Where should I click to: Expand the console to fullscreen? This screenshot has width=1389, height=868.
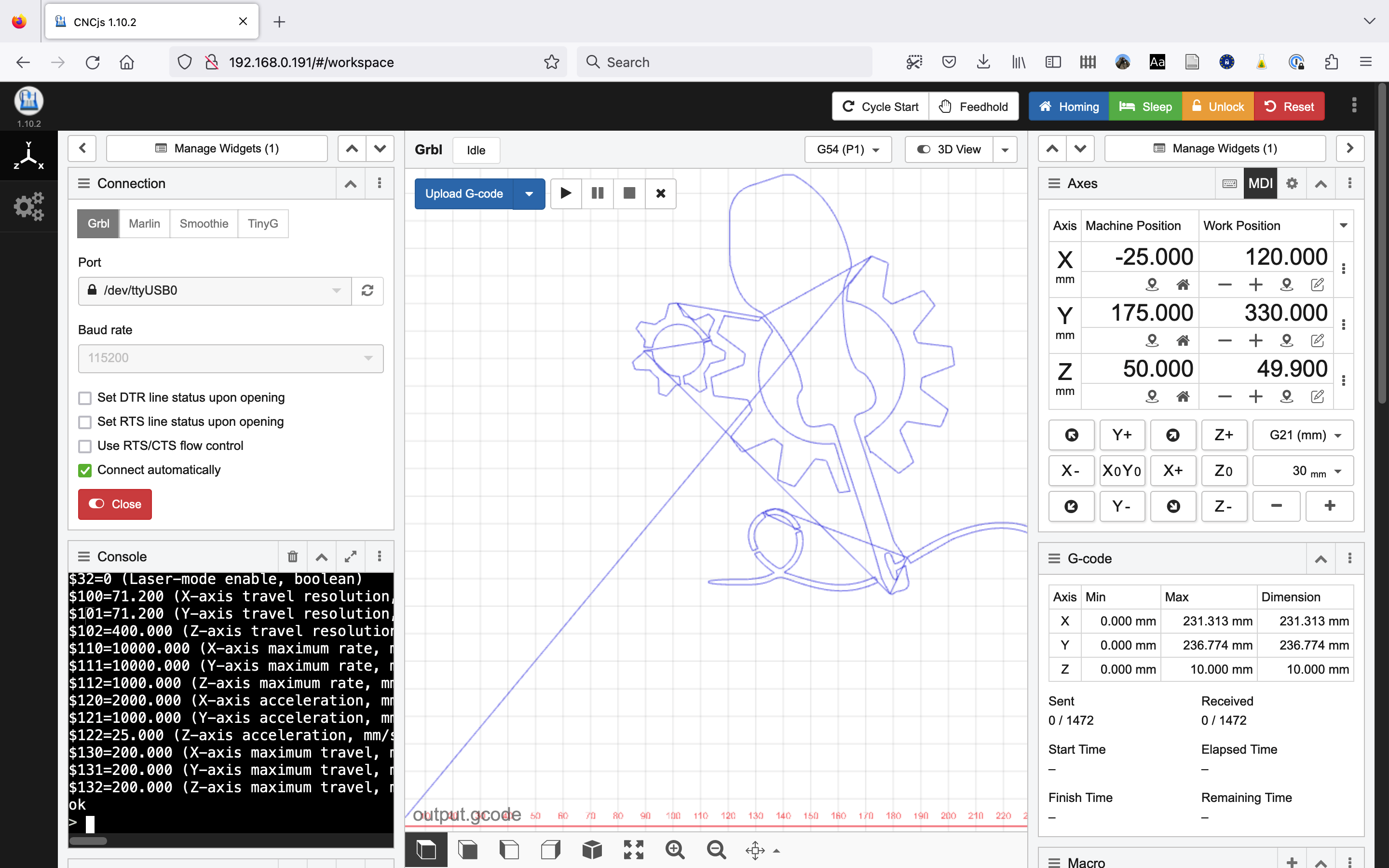[x=351, y=556]
